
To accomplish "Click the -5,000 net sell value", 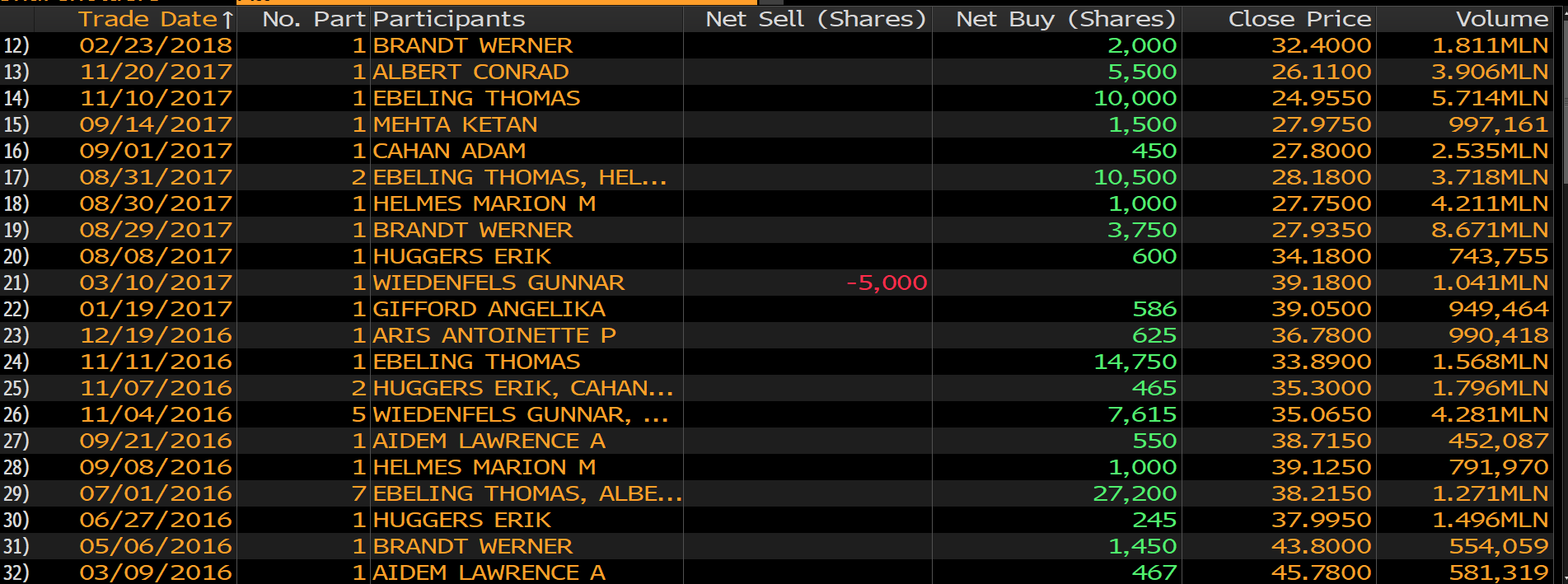I will point(886,283).
